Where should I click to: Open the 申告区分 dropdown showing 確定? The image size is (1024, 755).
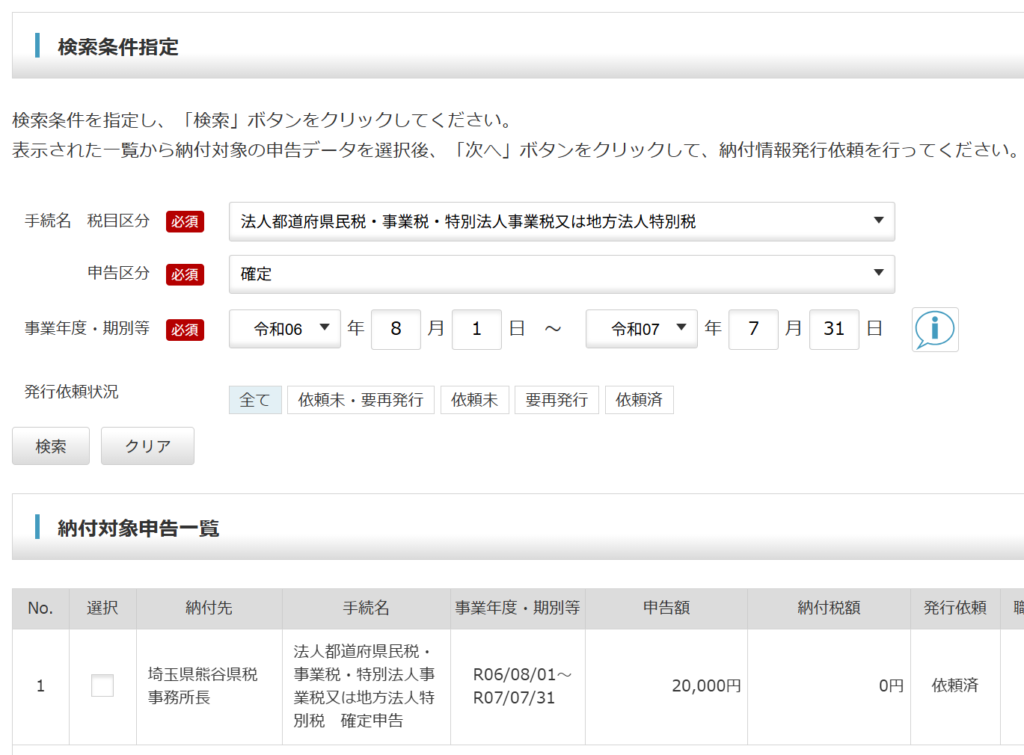click(561, 274)
